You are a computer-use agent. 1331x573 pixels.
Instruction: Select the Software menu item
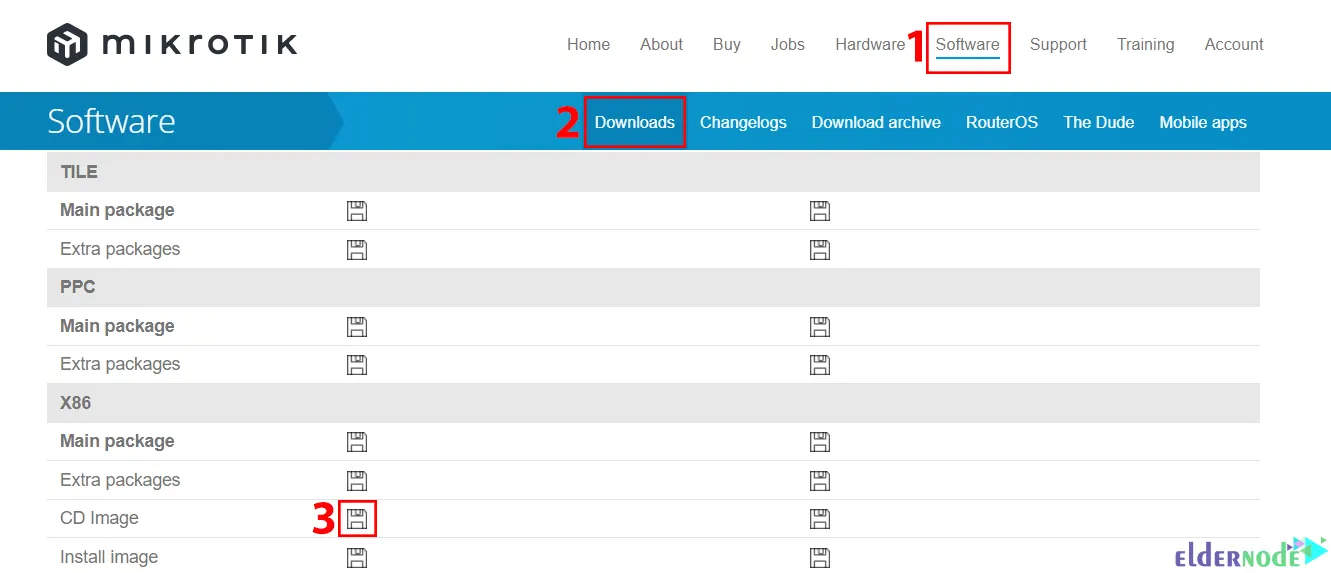[968, 44]
